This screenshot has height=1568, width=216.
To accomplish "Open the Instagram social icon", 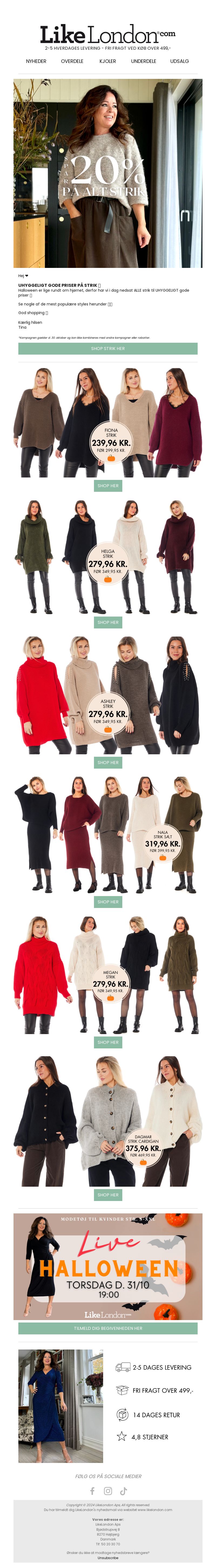I will (x=108, y=1491).
